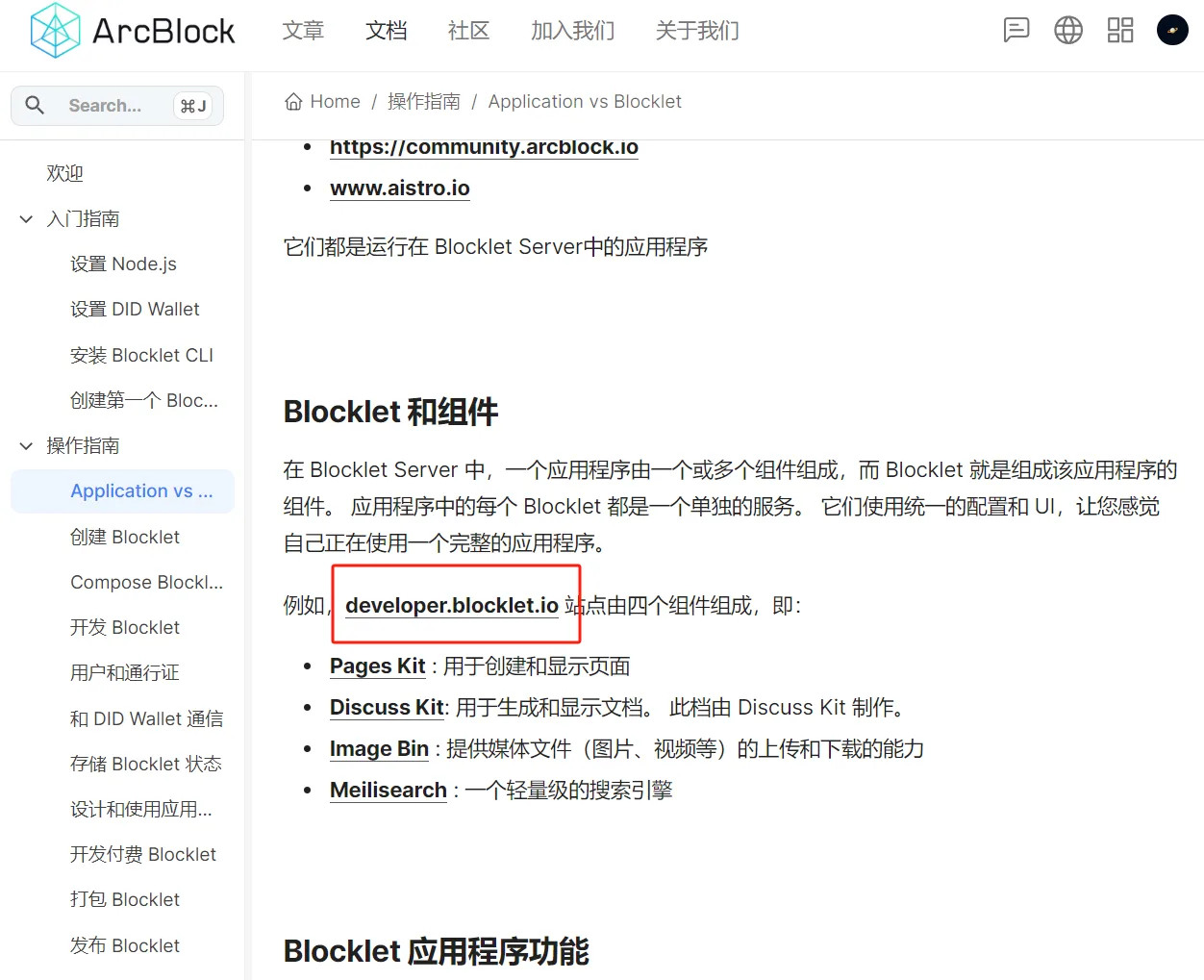Open 发布 Blocklet sidebar page
The image size is (1204, 980).
pyautogui.click(x=125, y=946)
